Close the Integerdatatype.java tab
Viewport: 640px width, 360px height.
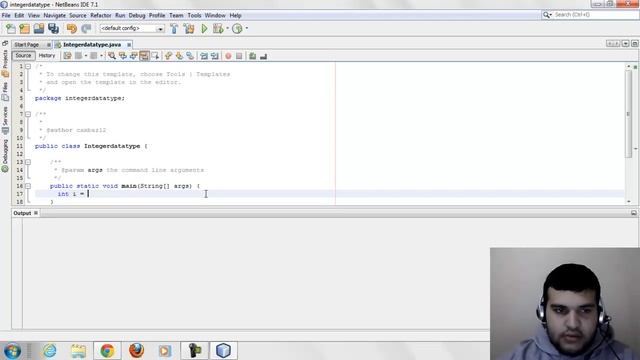pyautogui.click(x=129, y=44)
